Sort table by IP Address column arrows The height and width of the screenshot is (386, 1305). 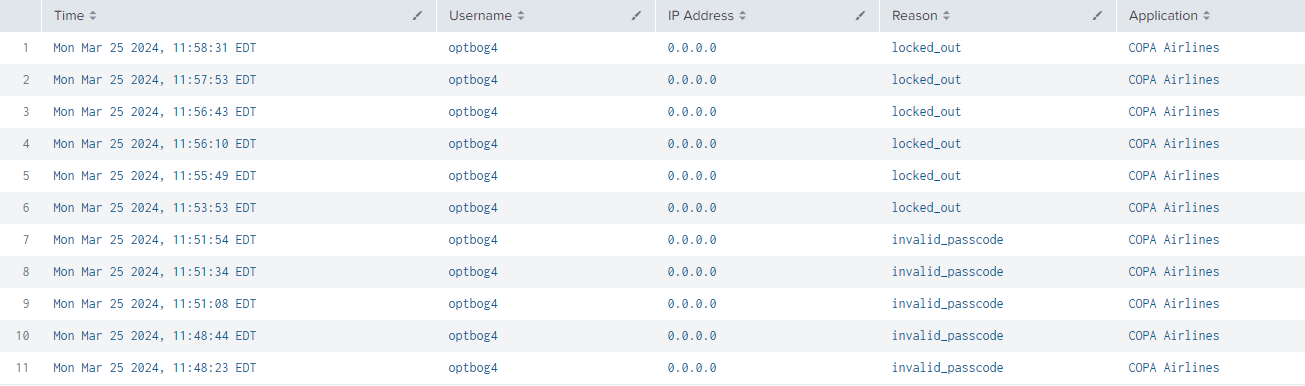[743, 16]
